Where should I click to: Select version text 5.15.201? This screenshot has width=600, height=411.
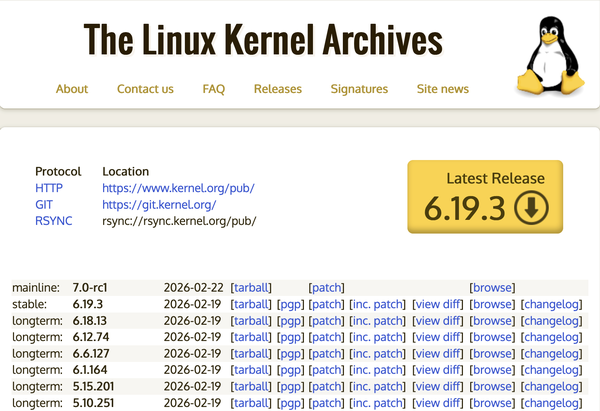click(x=93, y=387)
